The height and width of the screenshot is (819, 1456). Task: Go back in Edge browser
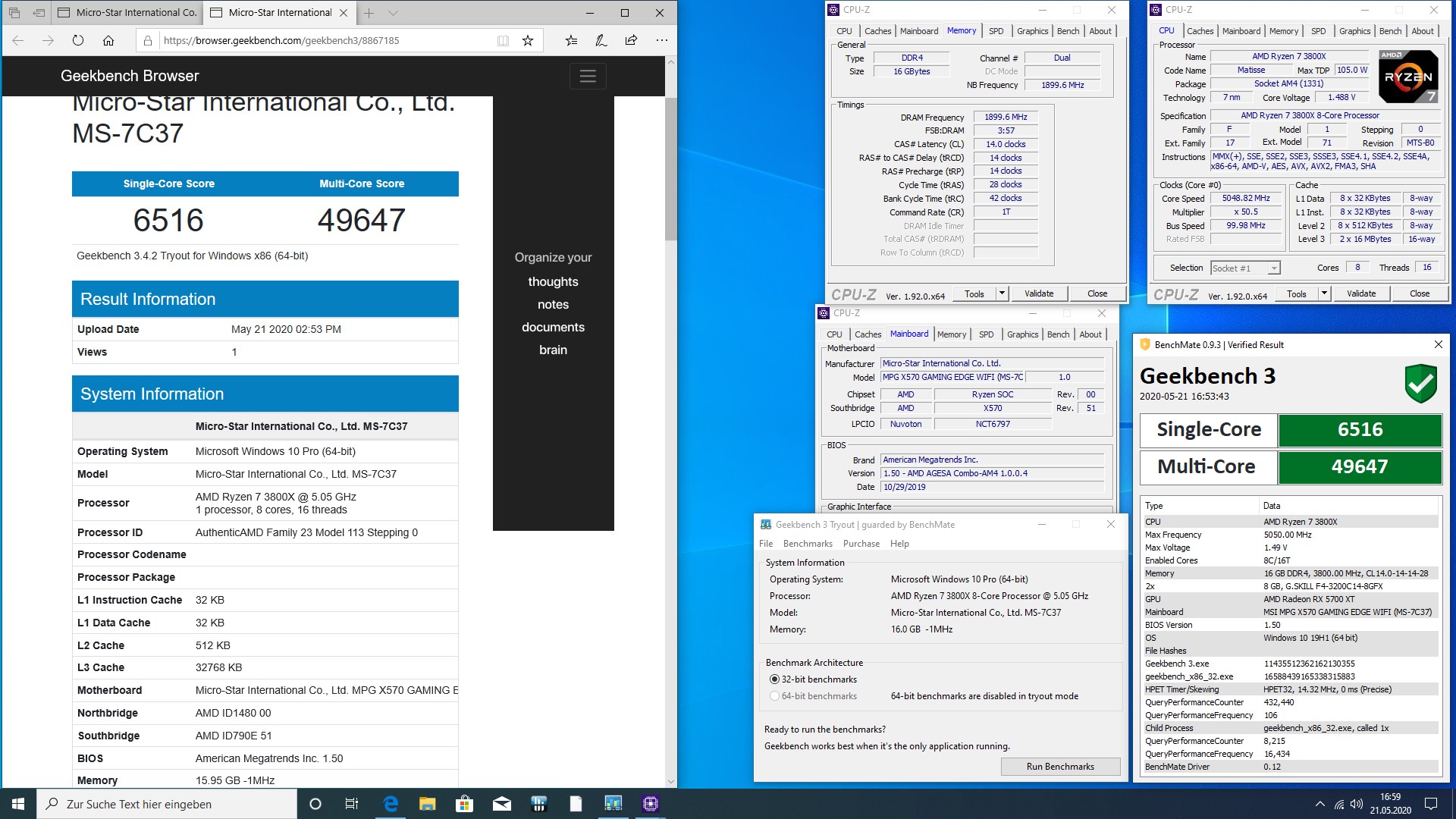click(x=18, y=40)
